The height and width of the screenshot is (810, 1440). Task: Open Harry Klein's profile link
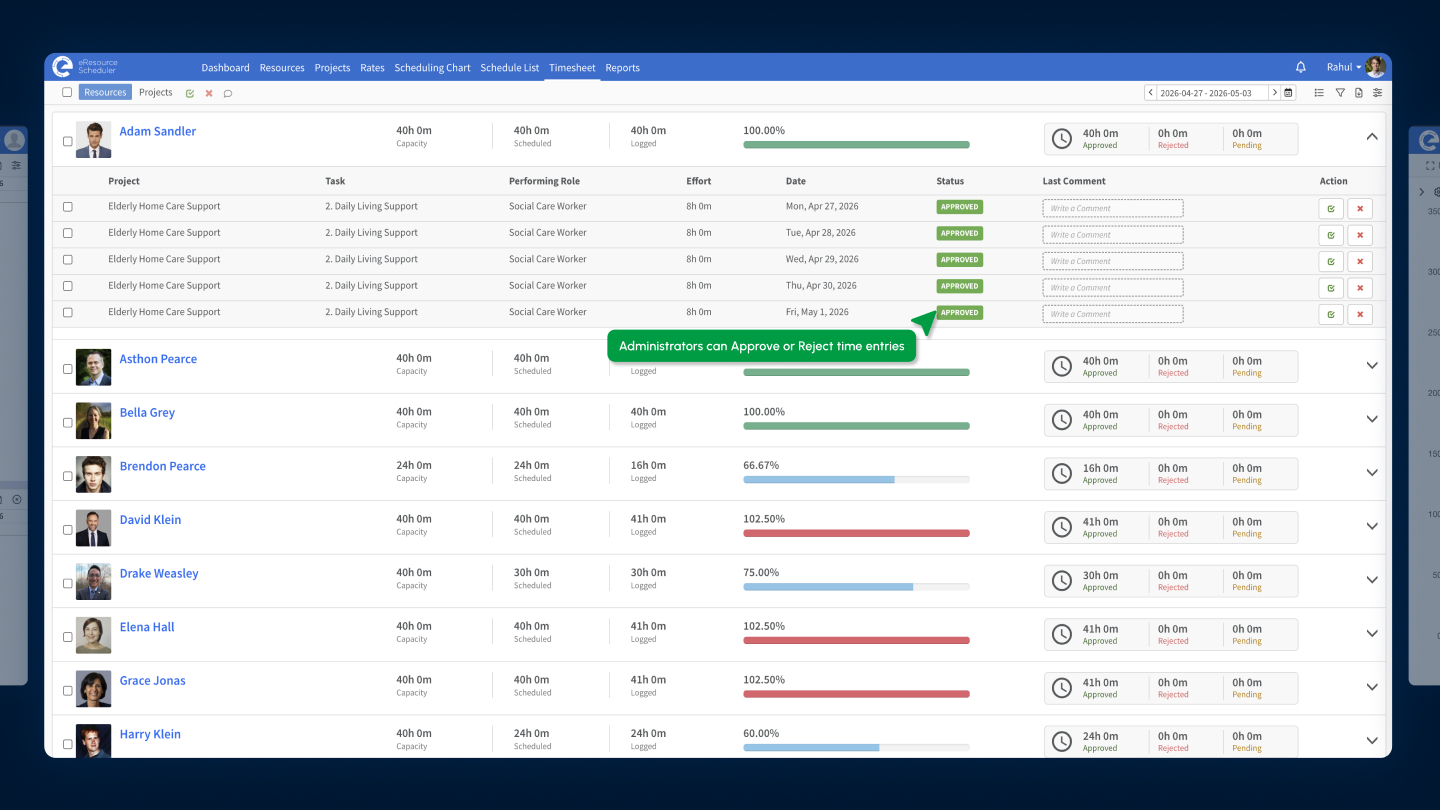(x=150, y=734)
